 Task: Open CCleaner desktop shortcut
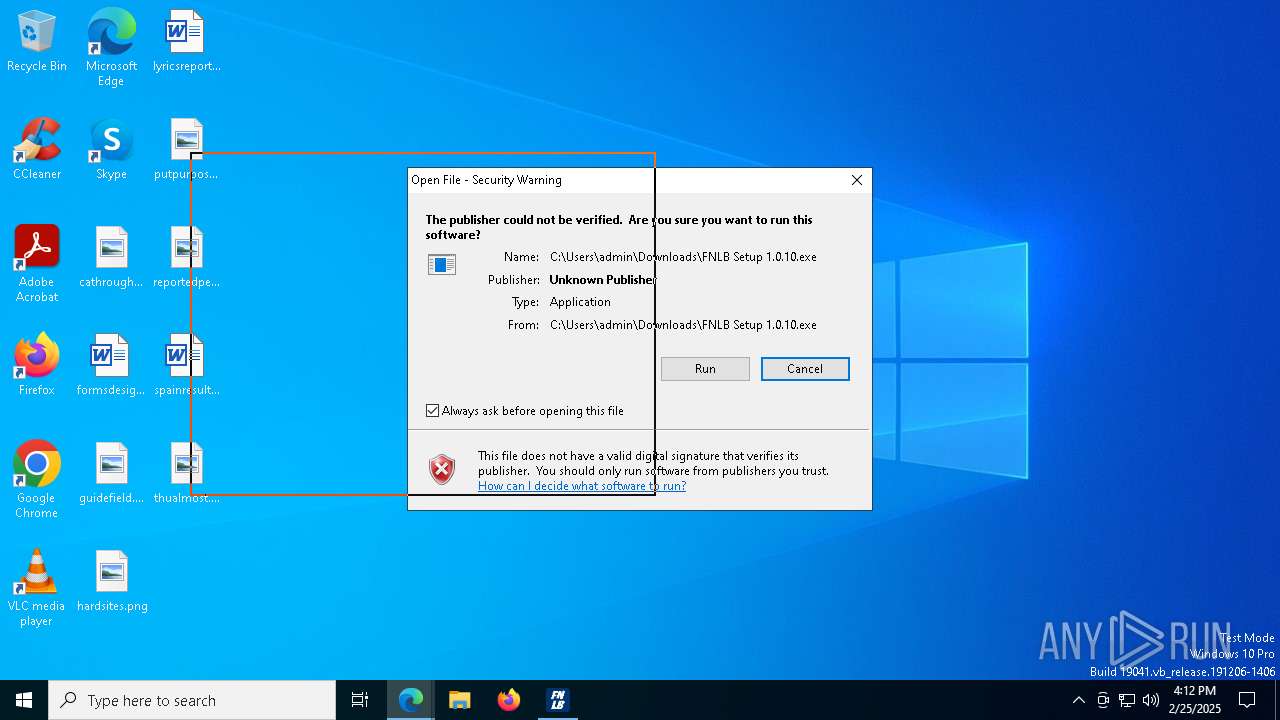[x=37, y=149]
